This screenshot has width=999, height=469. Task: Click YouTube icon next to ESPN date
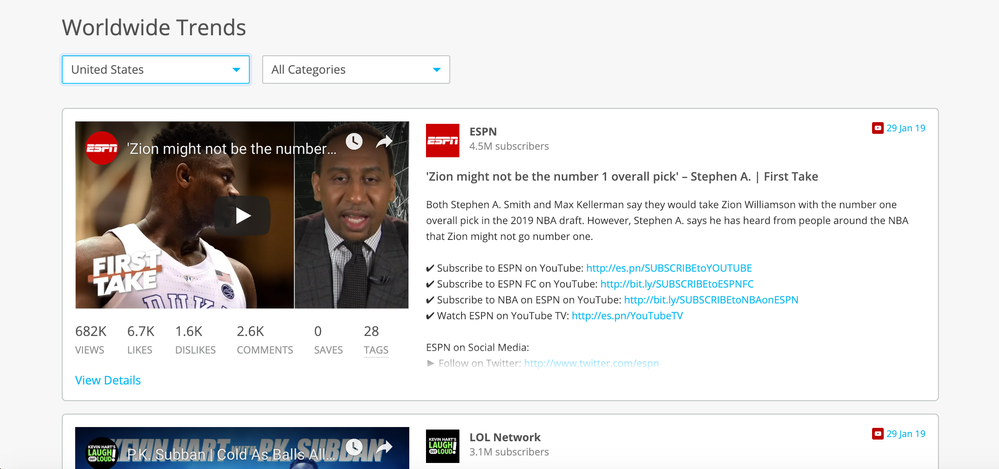click(877, 128)
